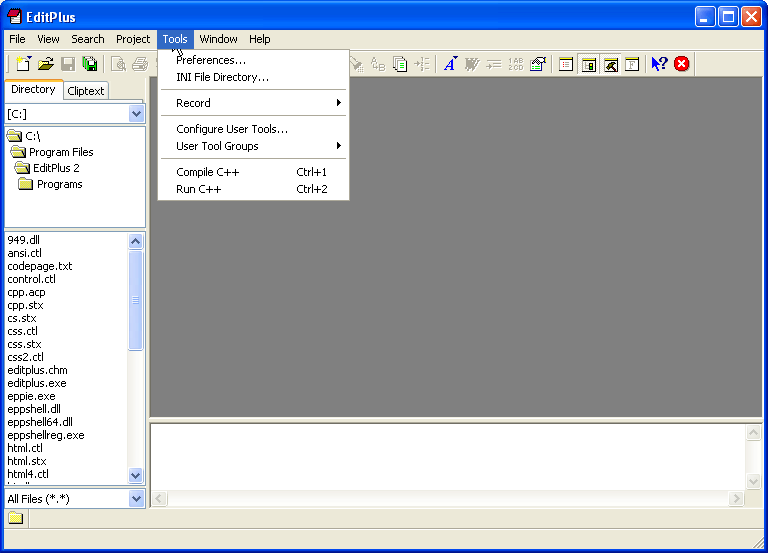This screenshot has height=553, width=768.
Task: Open the File menu
Action: pos(17,39)
